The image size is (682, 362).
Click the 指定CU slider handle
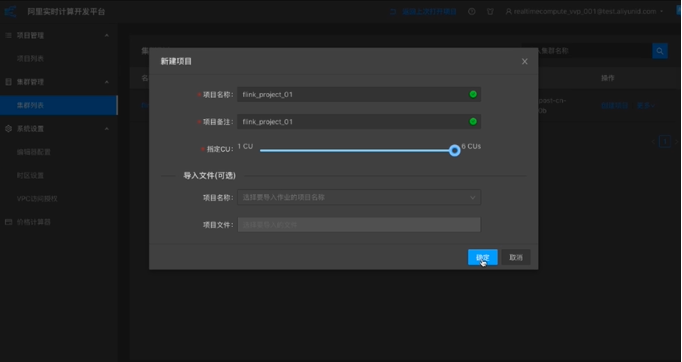coord(455,151)
